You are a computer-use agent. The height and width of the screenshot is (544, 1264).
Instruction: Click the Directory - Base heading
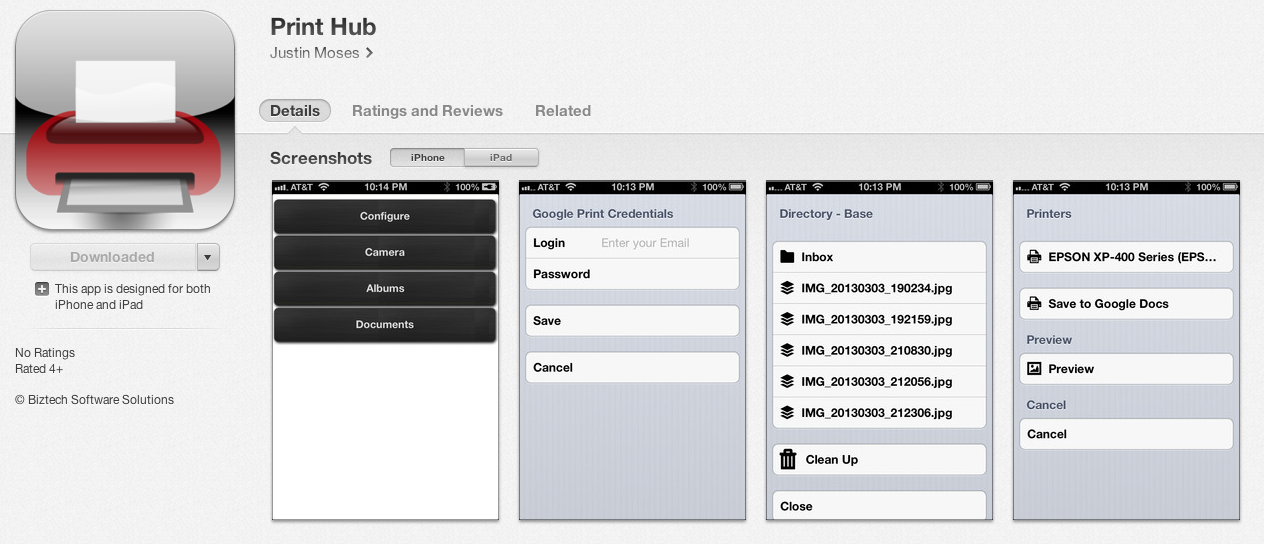(826, 214)
